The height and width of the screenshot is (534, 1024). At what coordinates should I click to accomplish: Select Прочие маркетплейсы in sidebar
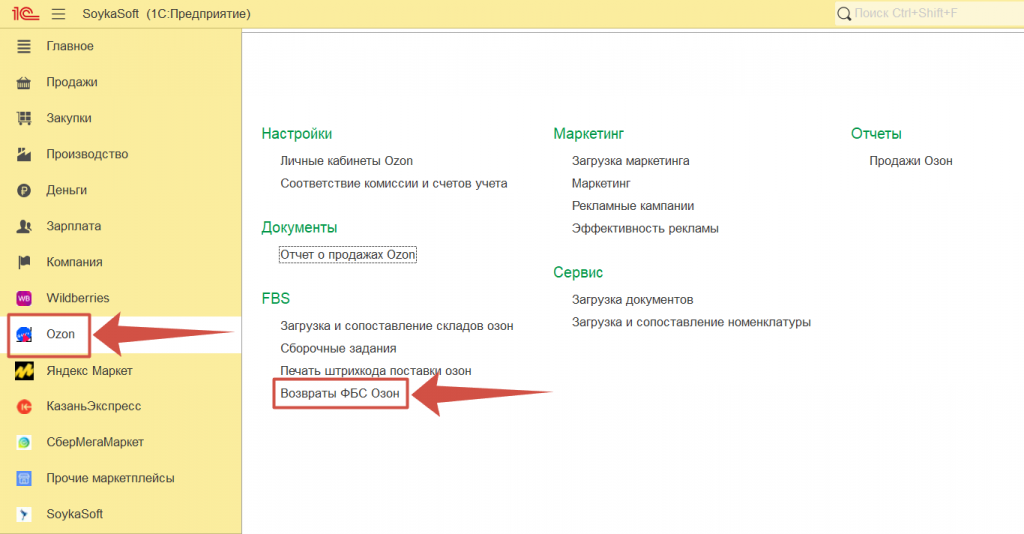coord(110,478)
